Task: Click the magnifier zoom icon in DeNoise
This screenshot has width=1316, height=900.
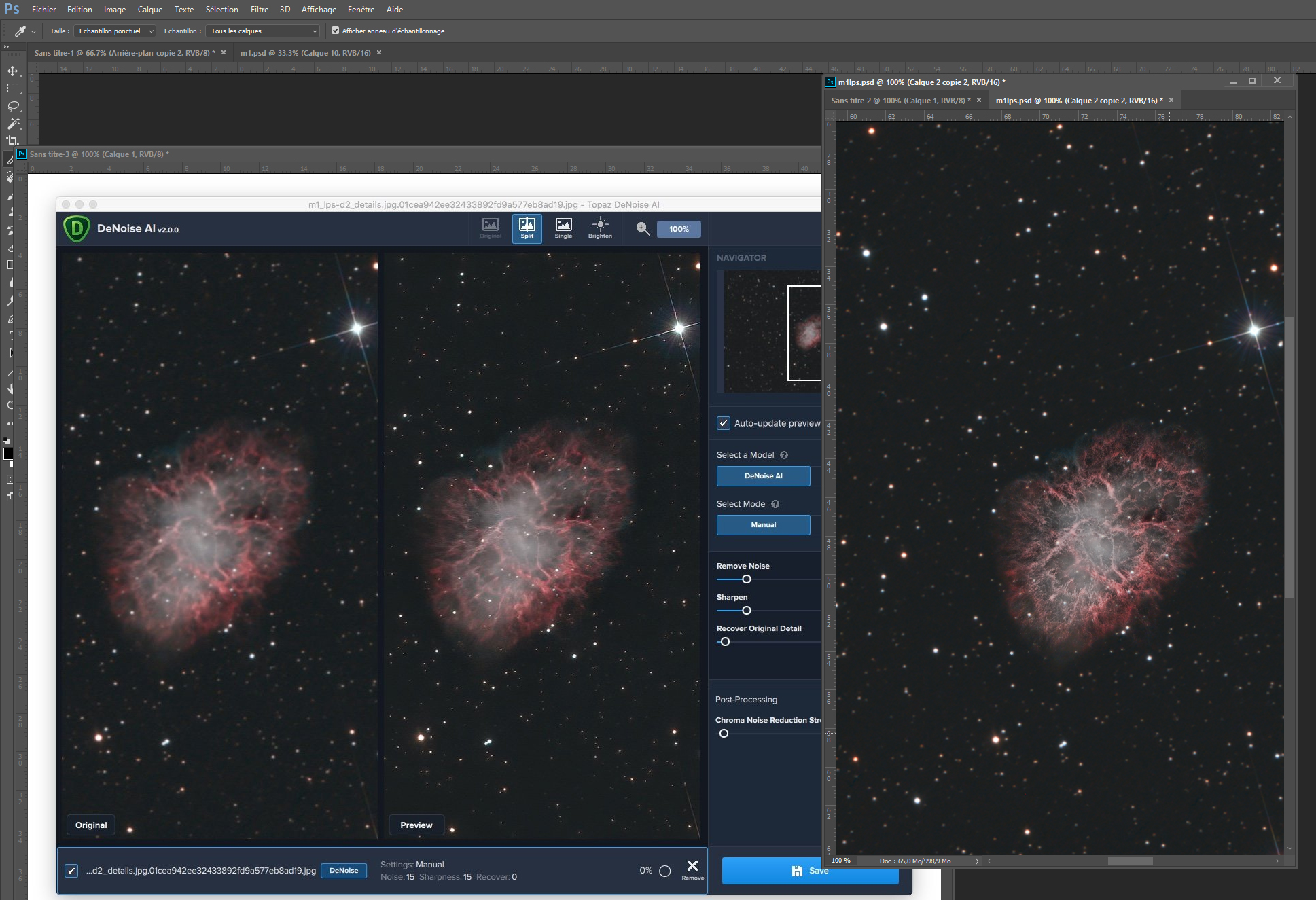Action: 643,229
